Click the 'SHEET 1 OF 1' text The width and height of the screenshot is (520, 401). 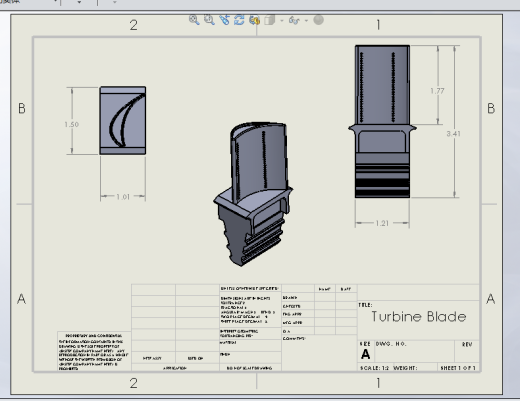click(458, 368)
